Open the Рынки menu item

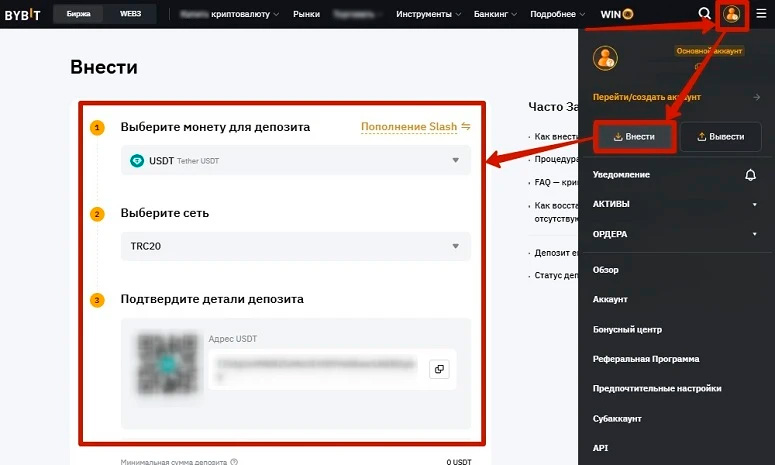[x=307, y=14]
